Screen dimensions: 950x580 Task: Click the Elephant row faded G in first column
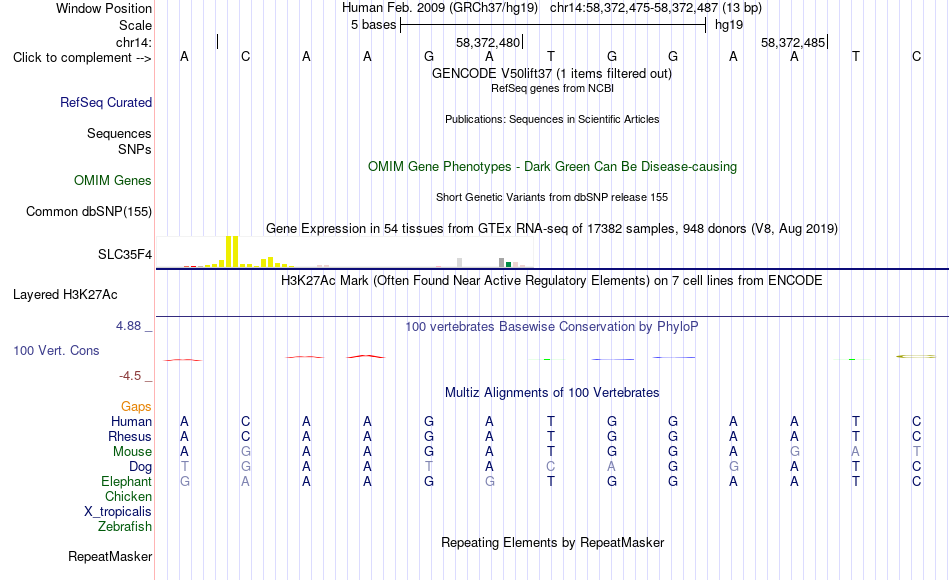click(x=185, y=481)
